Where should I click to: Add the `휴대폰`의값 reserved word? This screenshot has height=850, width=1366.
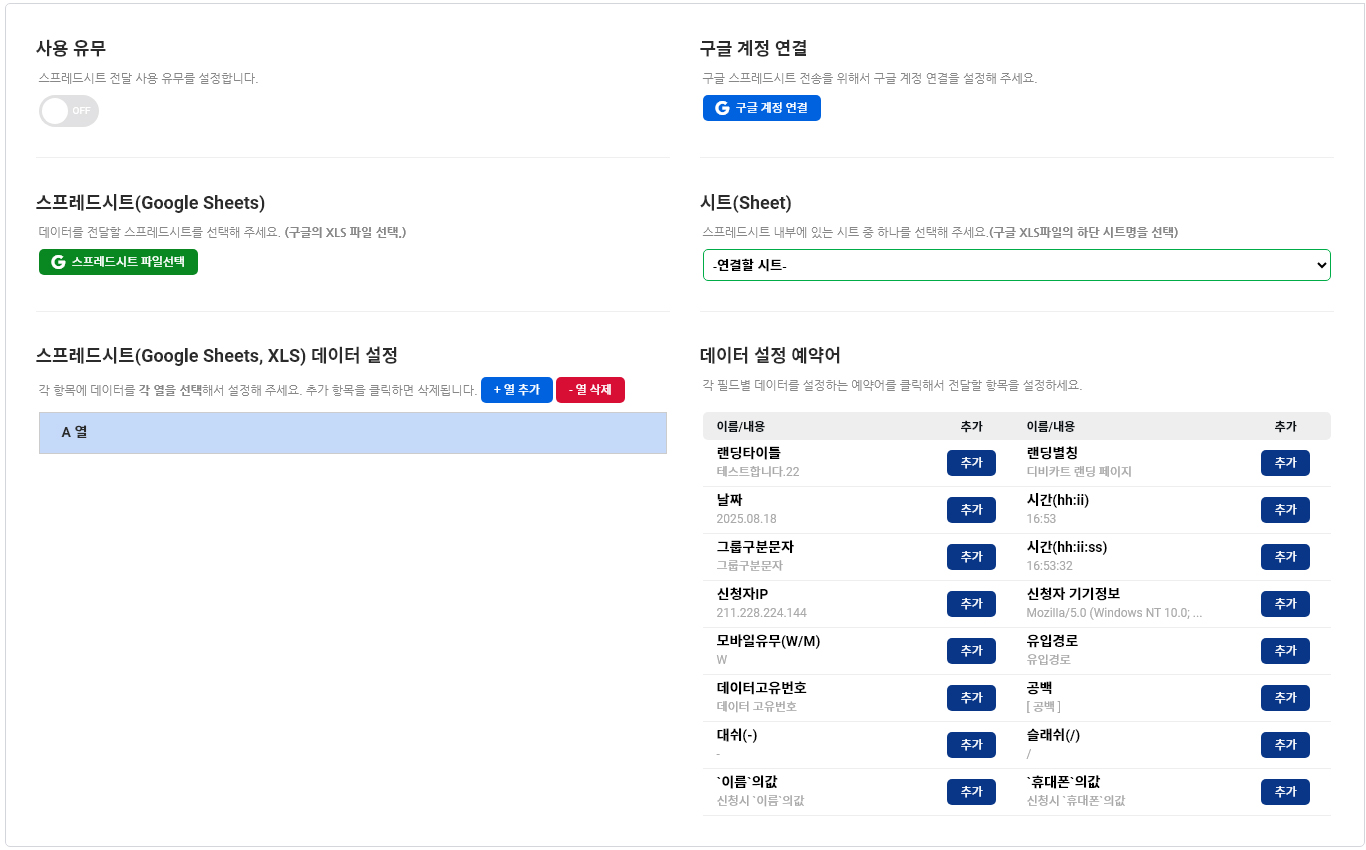click(1284, 792)
